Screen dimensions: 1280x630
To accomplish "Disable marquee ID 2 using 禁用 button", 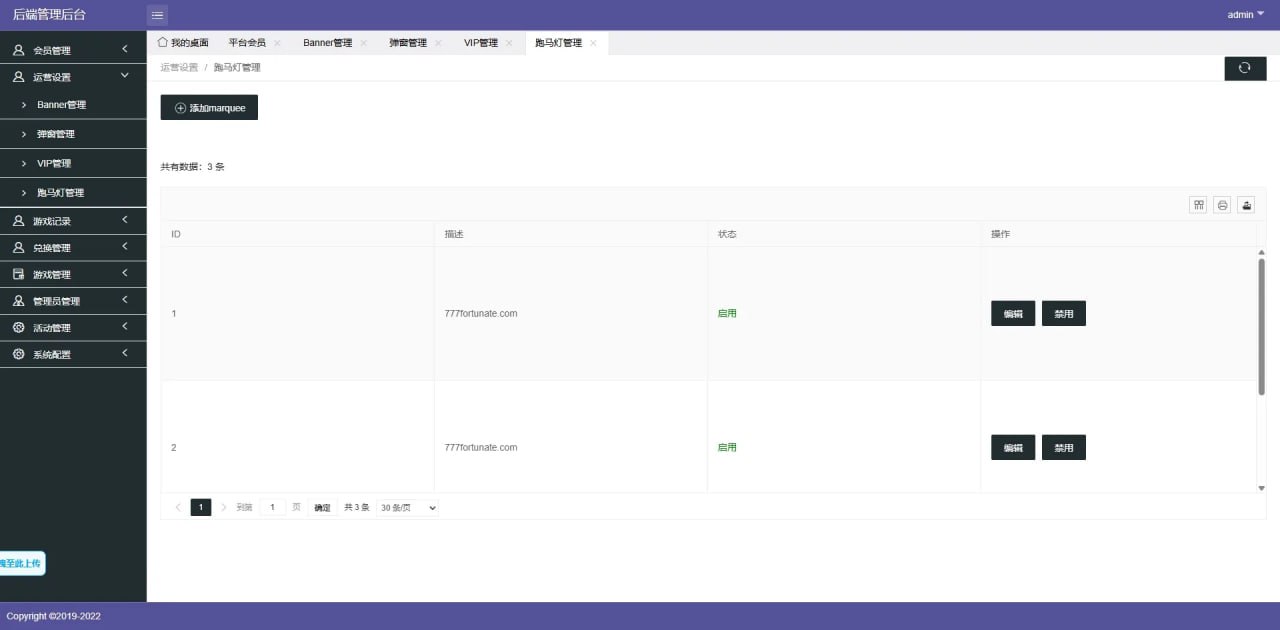I will coord(1063,447).
